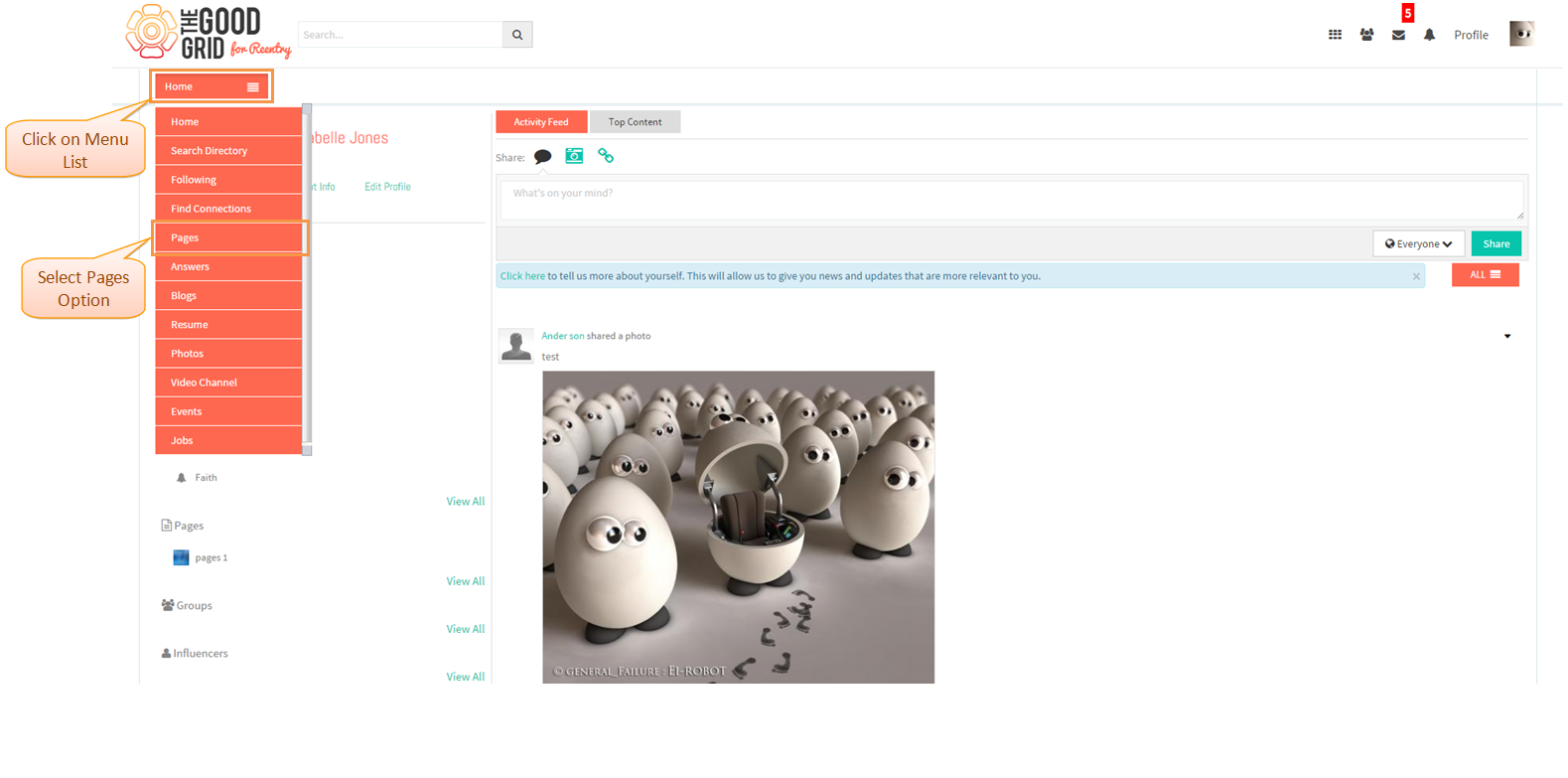Screen dimensions: 1568x778
Task: Share a status via speech bubble icon
Action: [542, 157]
